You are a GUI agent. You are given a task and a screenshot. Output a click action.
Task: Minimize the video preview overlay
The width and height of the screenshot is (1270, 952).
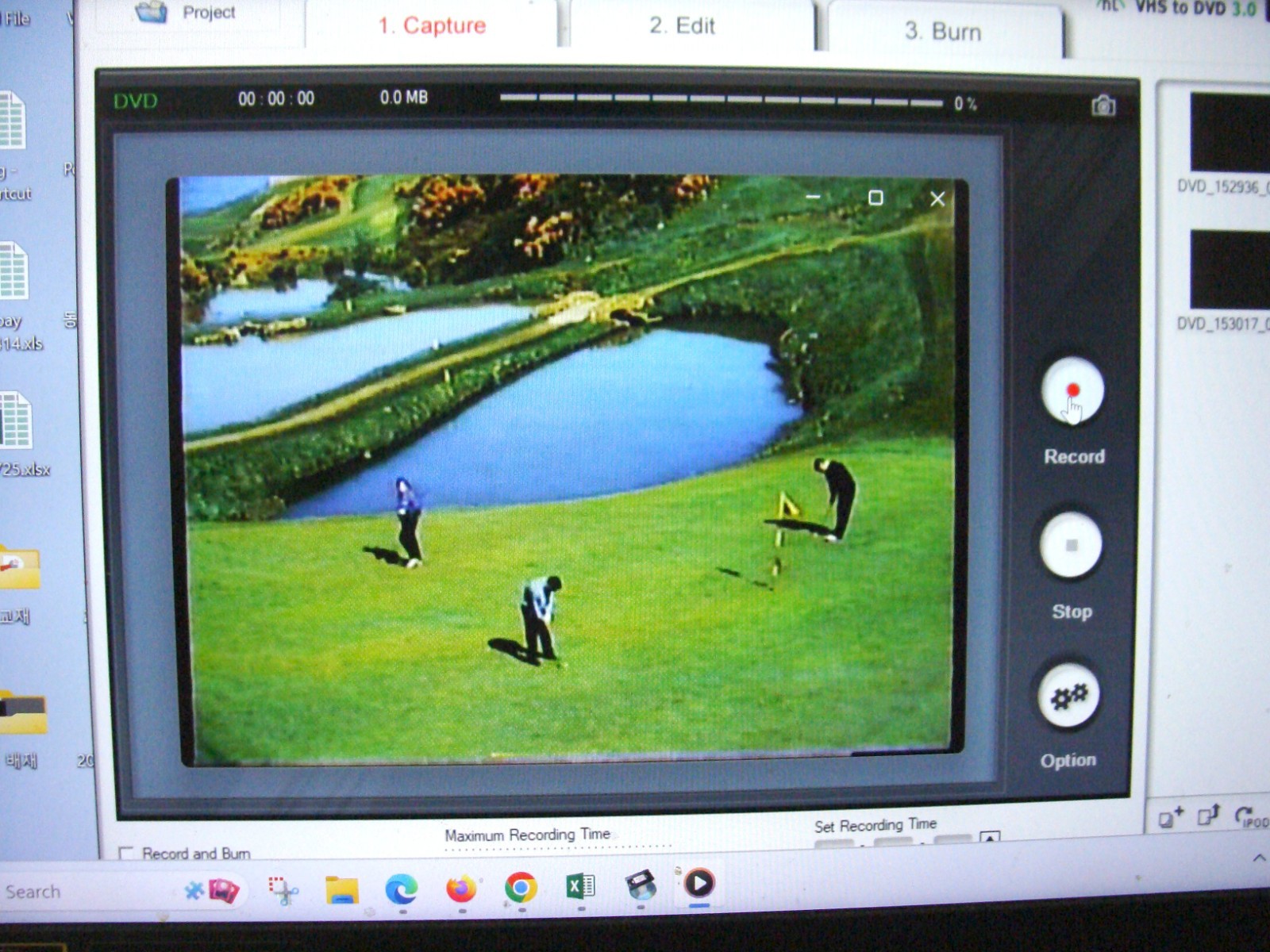813,197
